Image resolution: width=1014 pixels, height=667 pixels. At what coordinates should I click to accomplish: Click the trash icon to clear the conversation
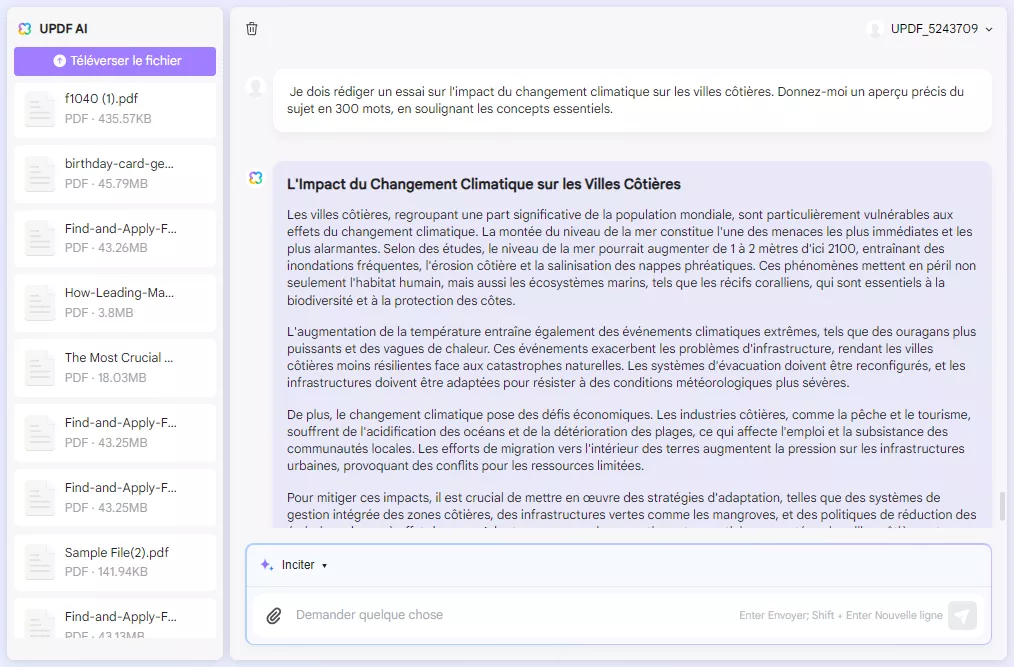[x=252, y=29]
